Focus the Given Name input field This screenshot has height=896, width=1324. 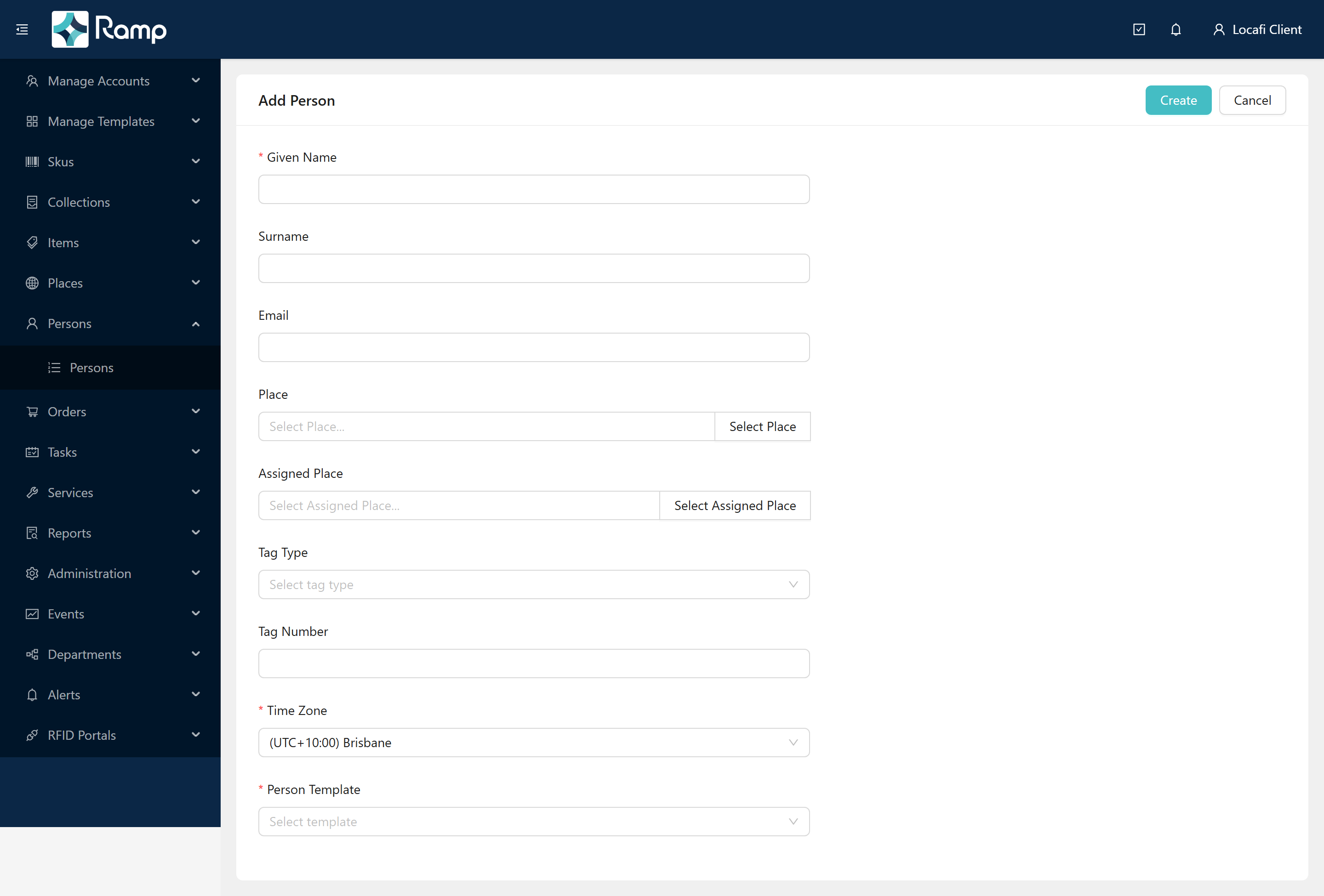(x=534, y=189)
